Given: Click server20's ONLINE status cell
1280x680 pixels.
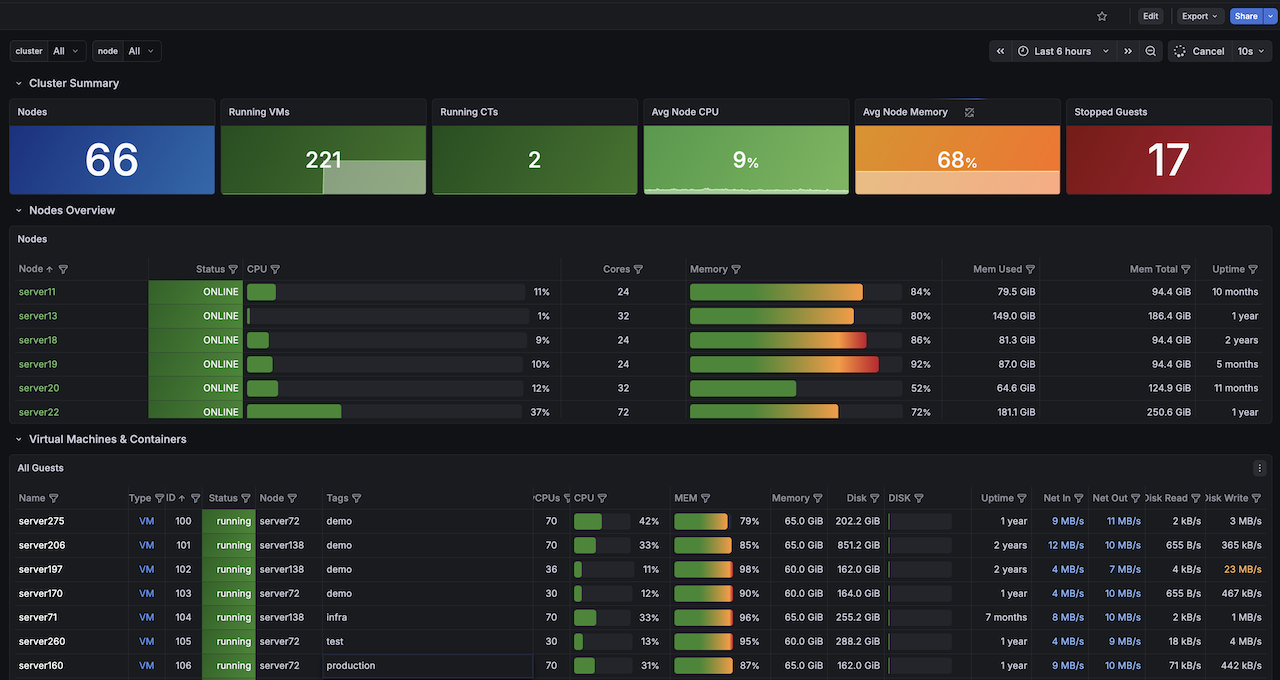Looking at the screenshot, I should tap(195, 388).
